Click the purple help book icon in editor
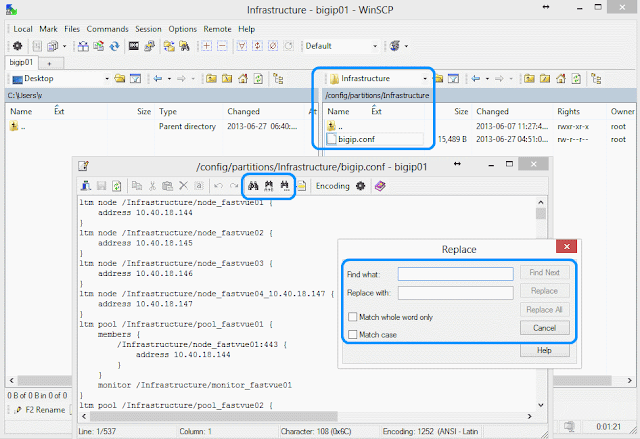The width and height of the screenshot is (640, 439). 380,186
